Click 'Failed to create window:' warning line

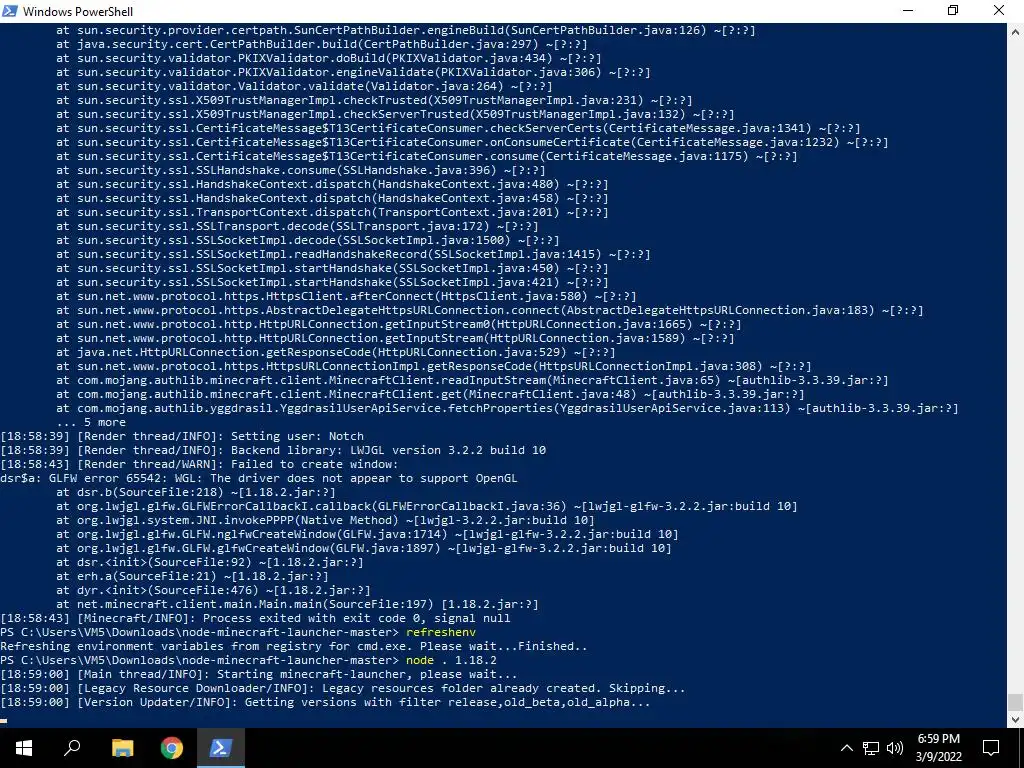(x=199, y=464)
